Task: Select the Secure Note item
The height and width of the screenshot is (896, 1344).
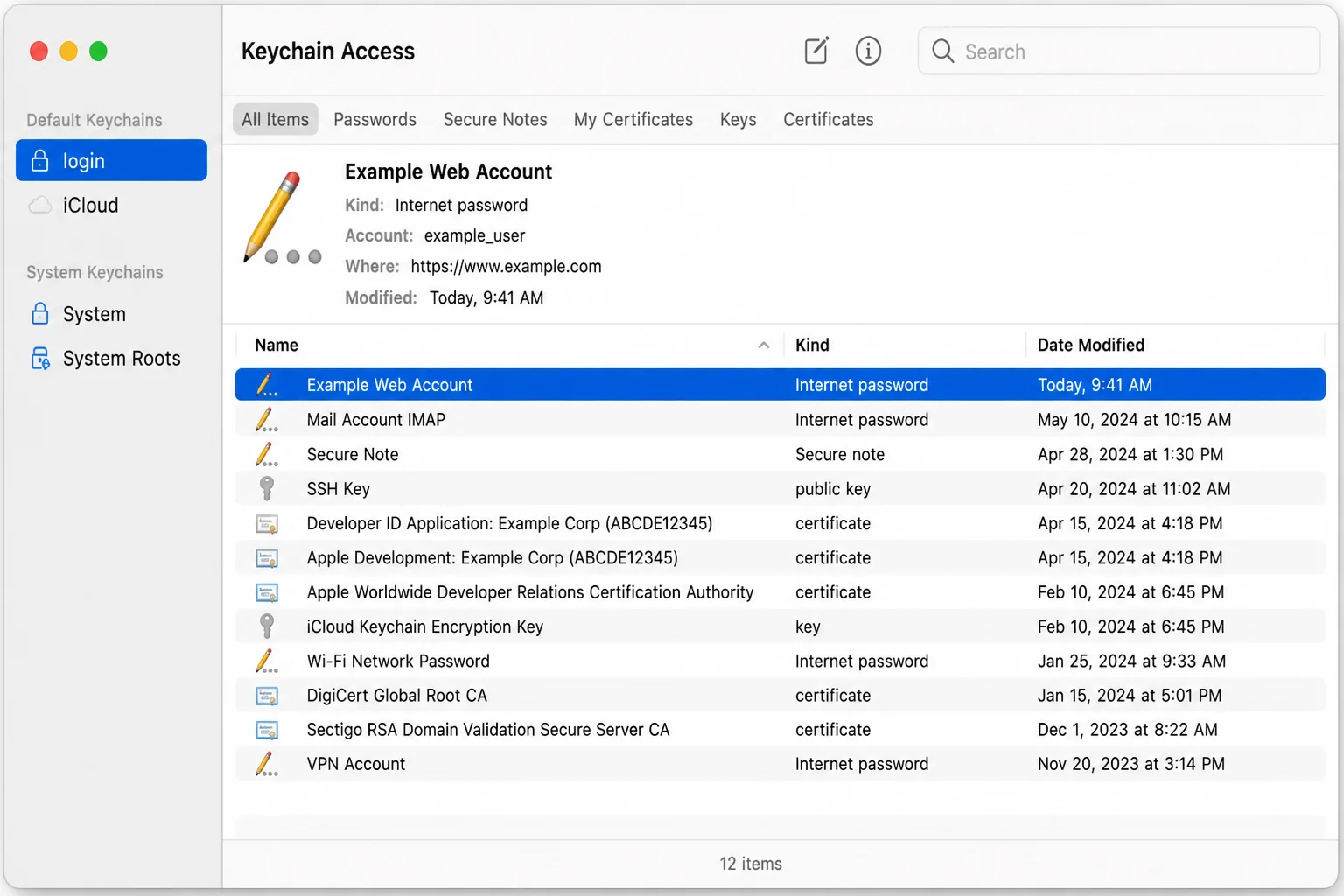Action: [353, 454]
